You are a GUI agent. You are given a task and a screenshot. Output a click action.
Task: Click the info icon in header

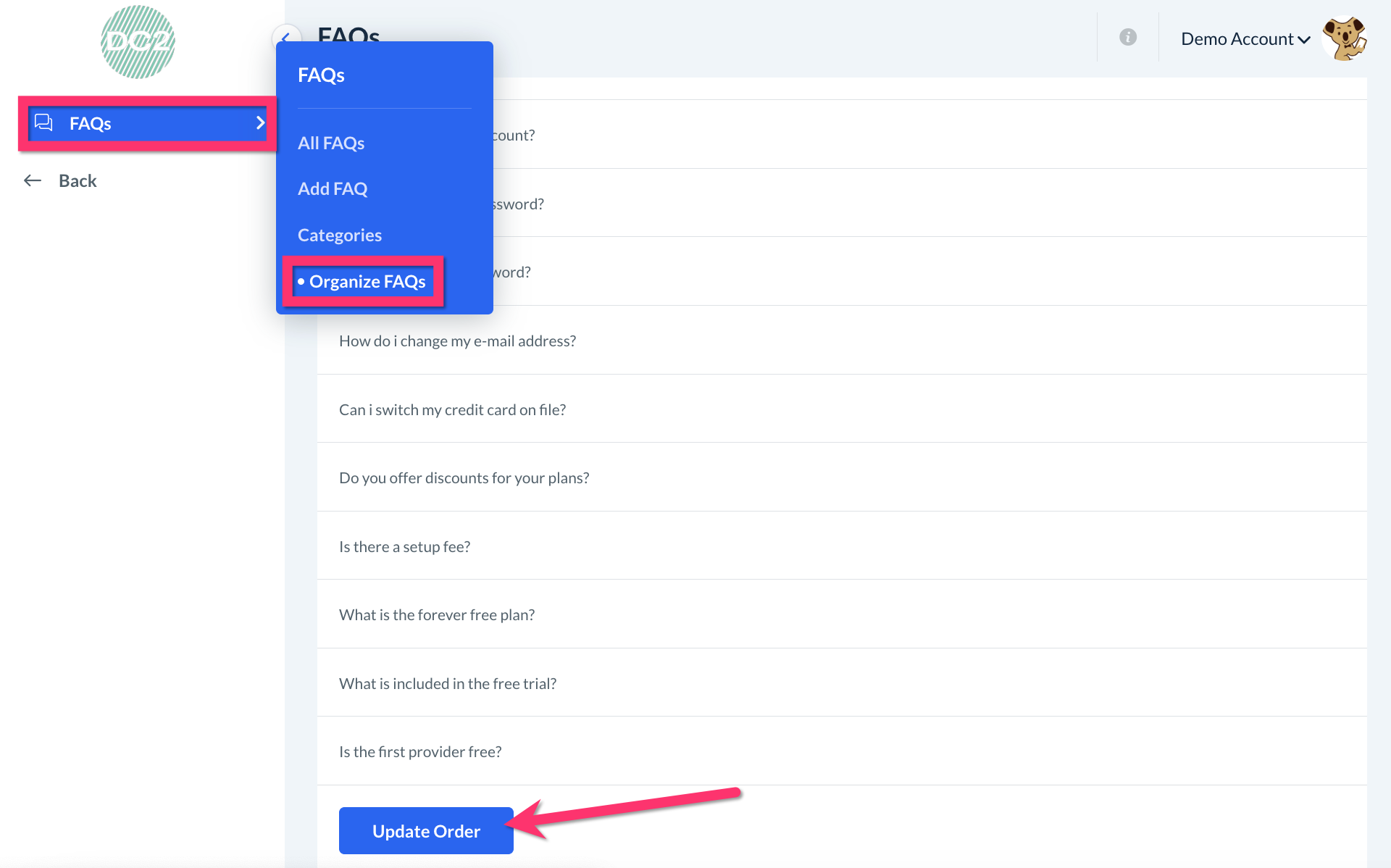tap(1127, 37)
